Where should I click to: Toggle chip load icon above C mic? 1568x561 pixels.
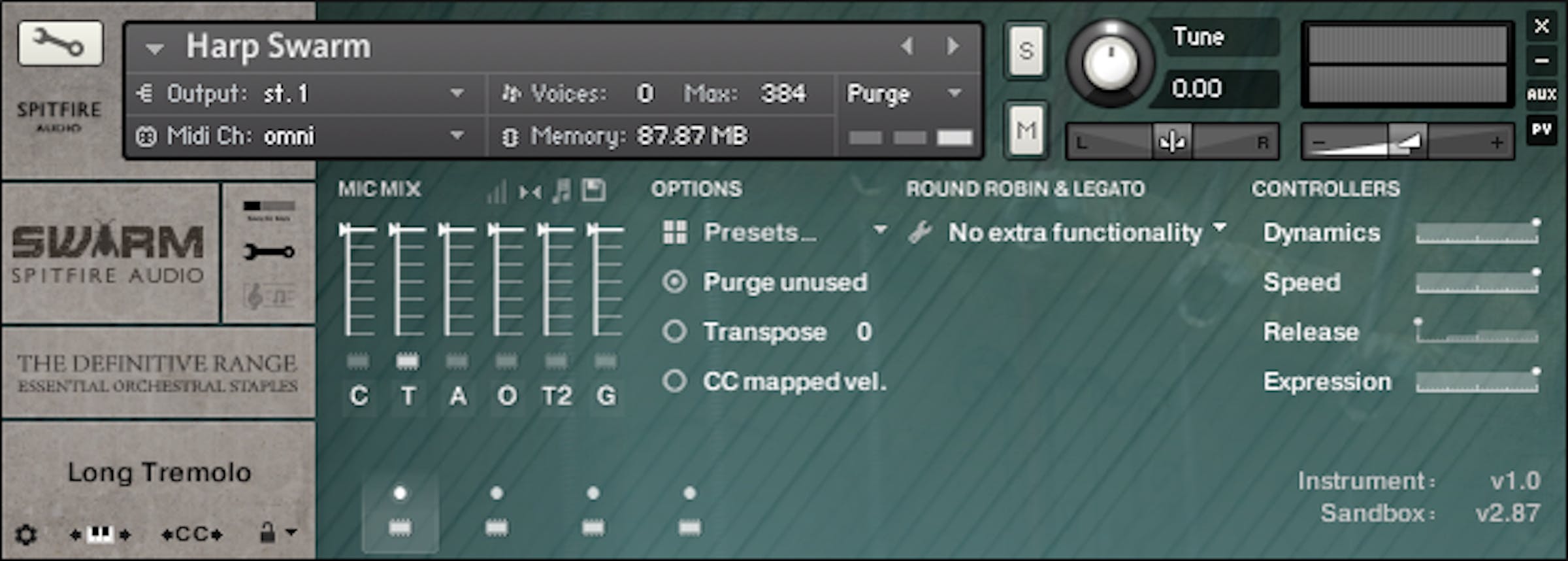tap(357, 360)
